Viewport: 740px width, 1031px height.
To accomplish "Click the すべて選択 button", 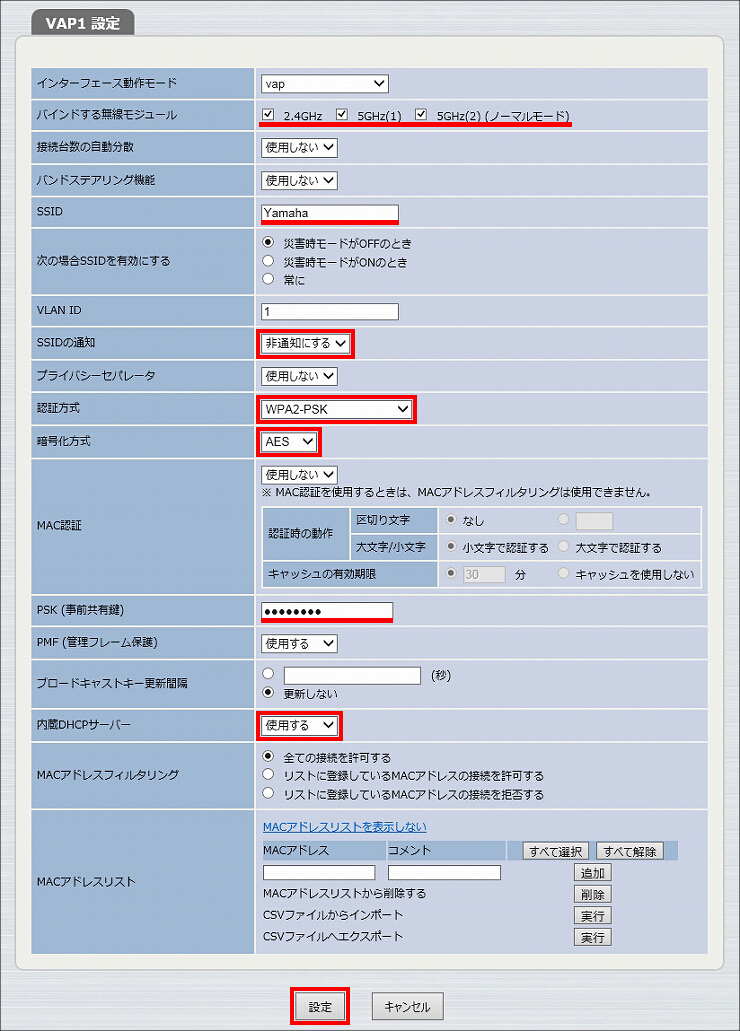I will [x=556, y=851].
